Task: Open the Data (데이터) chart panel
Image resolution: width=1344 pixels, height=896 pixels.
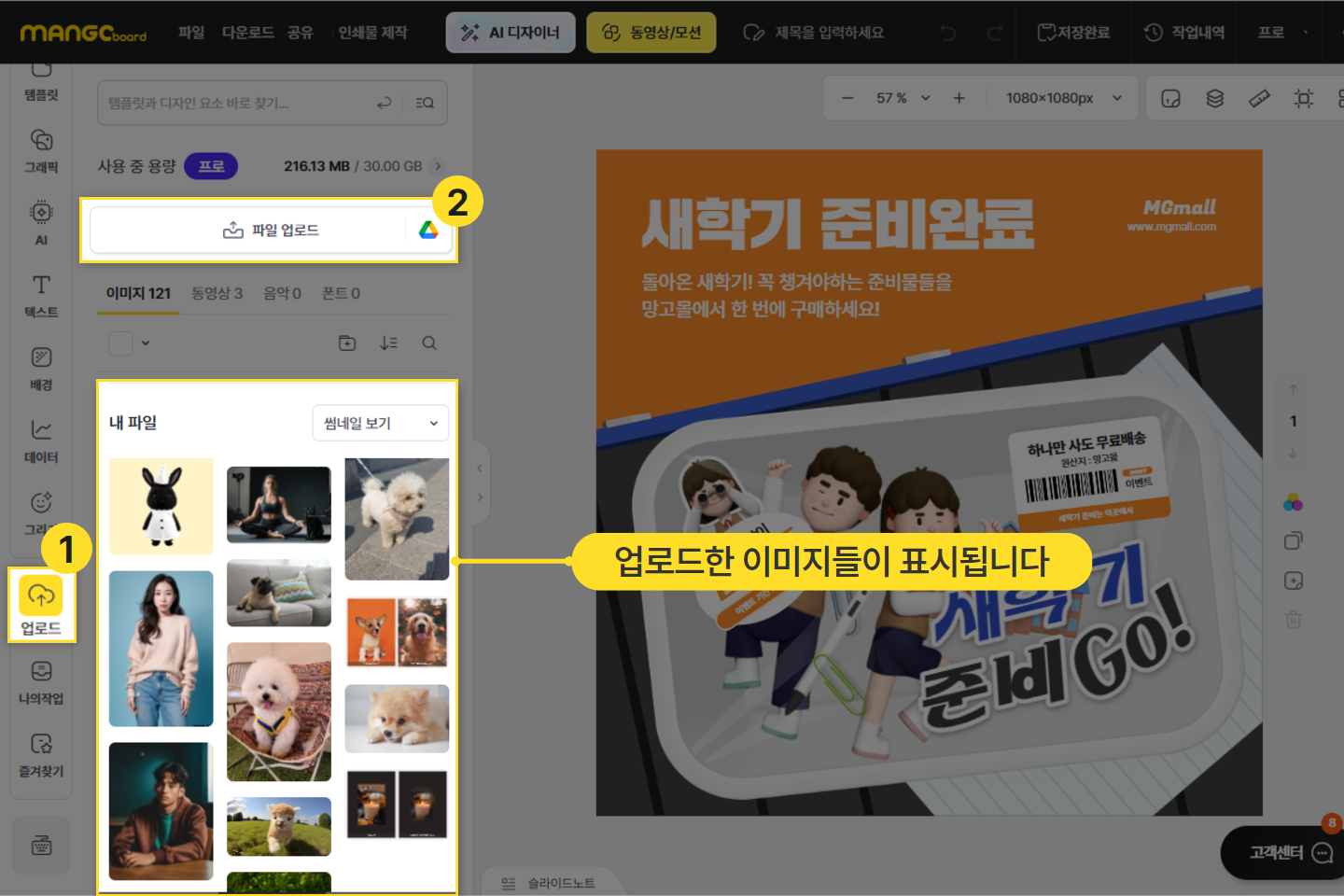Action: click(x=41, y=441)
